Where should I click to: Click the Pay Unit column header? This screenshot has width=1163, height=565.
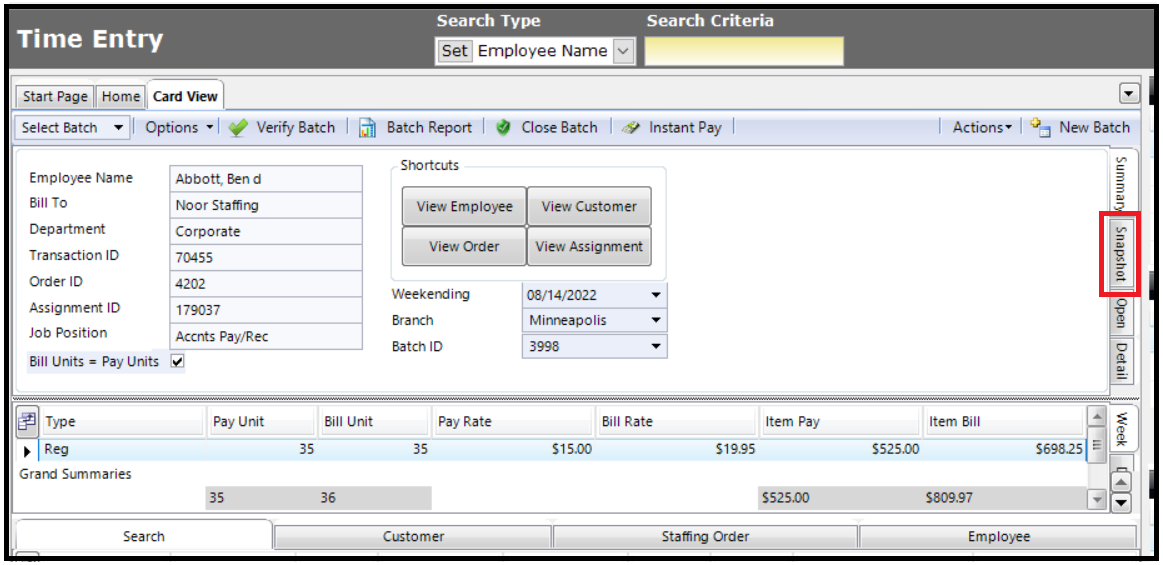[263, 422]
